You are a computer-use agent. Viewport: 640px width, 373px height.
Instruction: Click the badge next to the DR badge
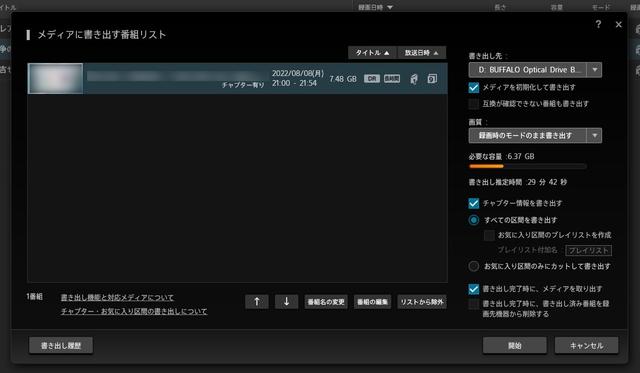pyautogui.click(x=392, y=79)
